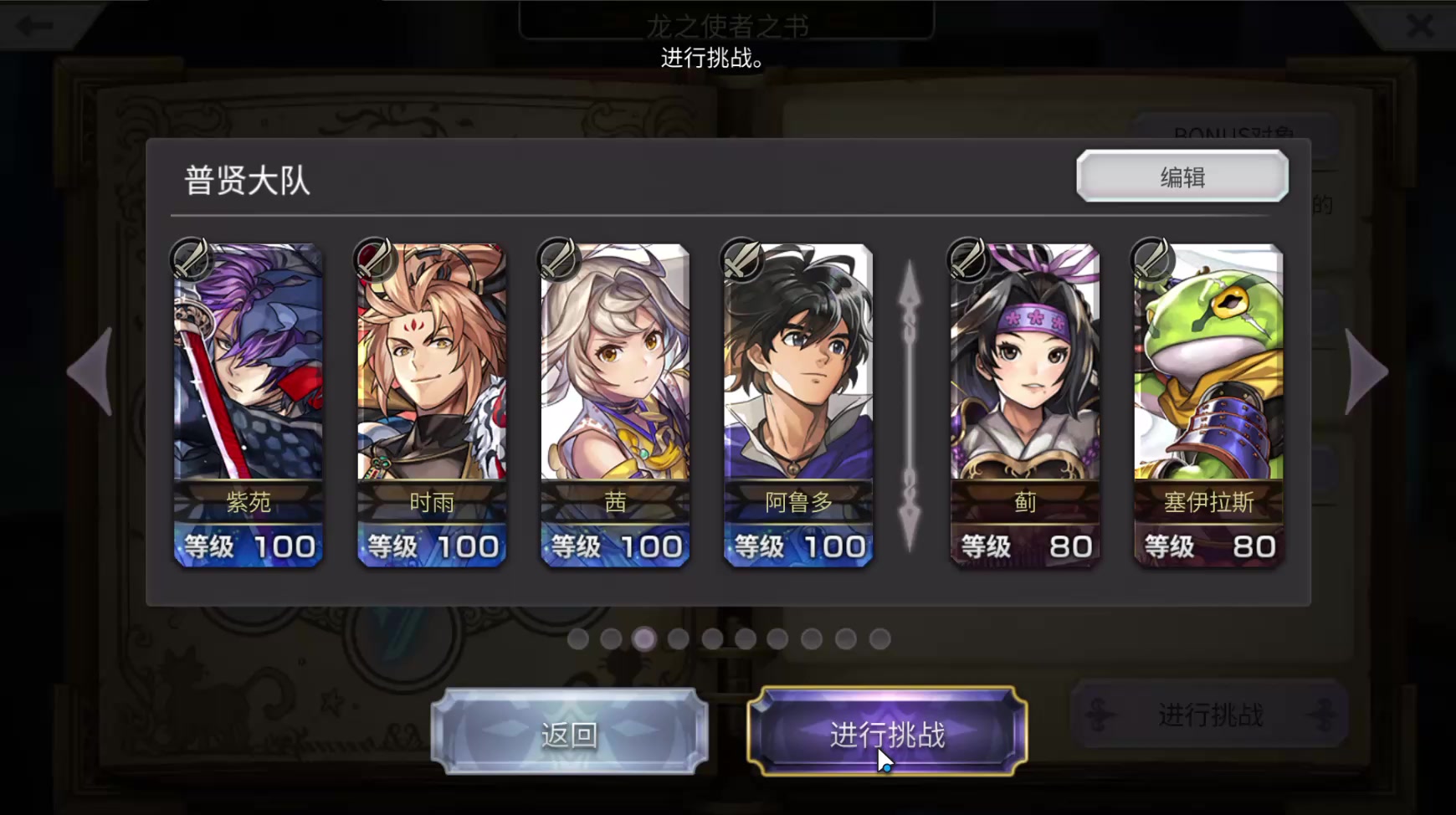Click the sword weapon icon on 紫苑's card
Screen dimensions: 1456x815
tap(191, 259)
